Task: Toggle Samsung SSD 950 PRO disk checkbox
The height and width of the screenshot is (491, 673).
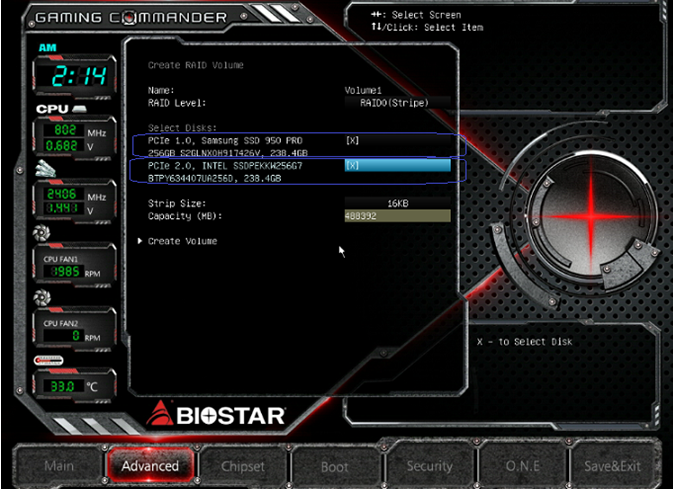Action: click(397, 140)
